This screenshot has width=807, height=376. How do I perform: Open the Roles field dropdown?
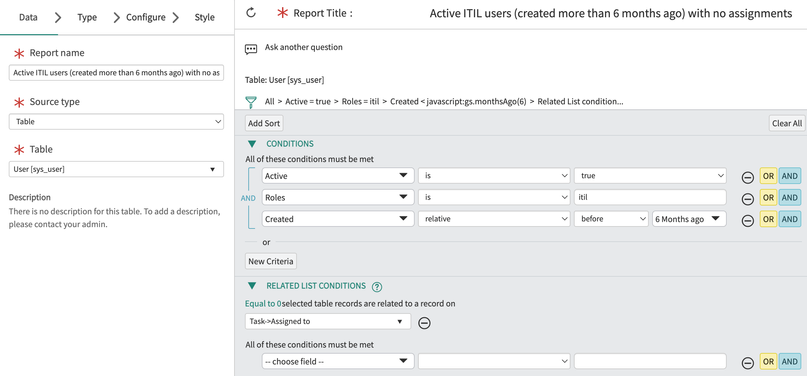(338, 198)
